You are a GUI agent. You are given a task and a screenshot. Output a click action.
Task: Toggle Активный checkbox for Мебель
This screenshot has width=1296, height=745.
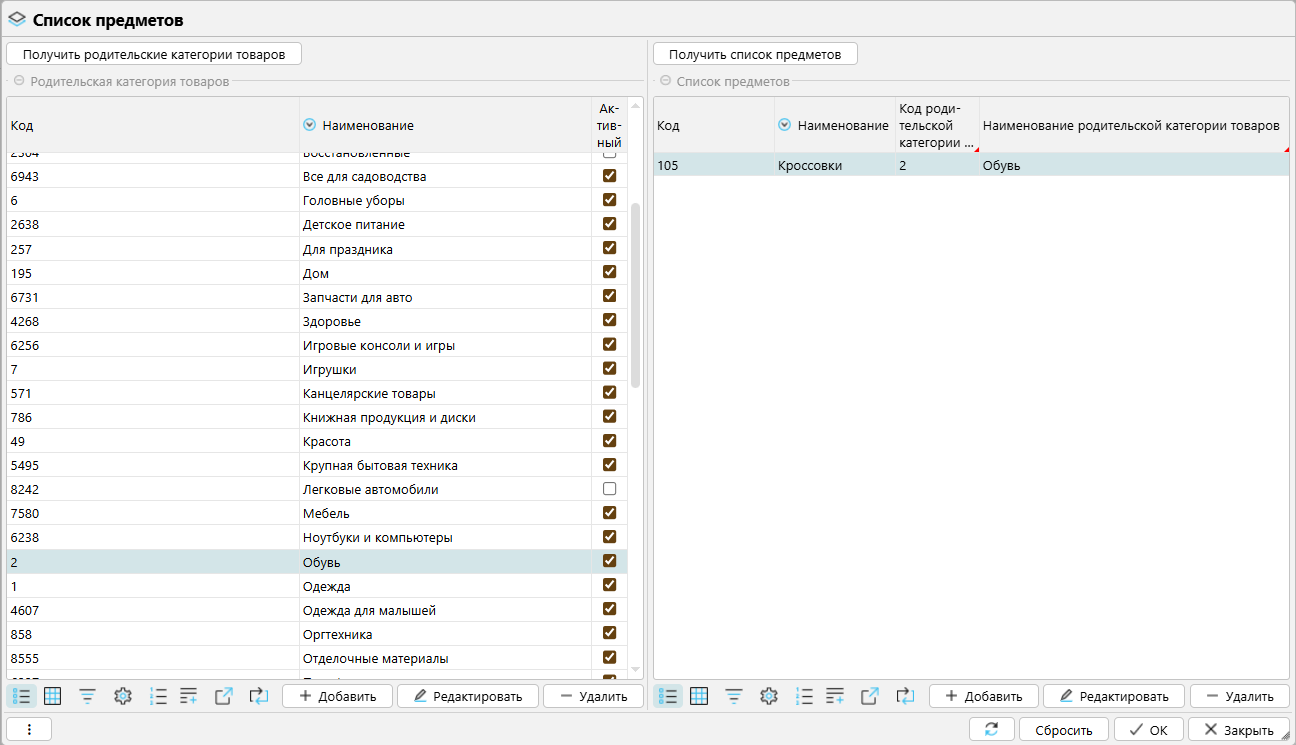609,513
